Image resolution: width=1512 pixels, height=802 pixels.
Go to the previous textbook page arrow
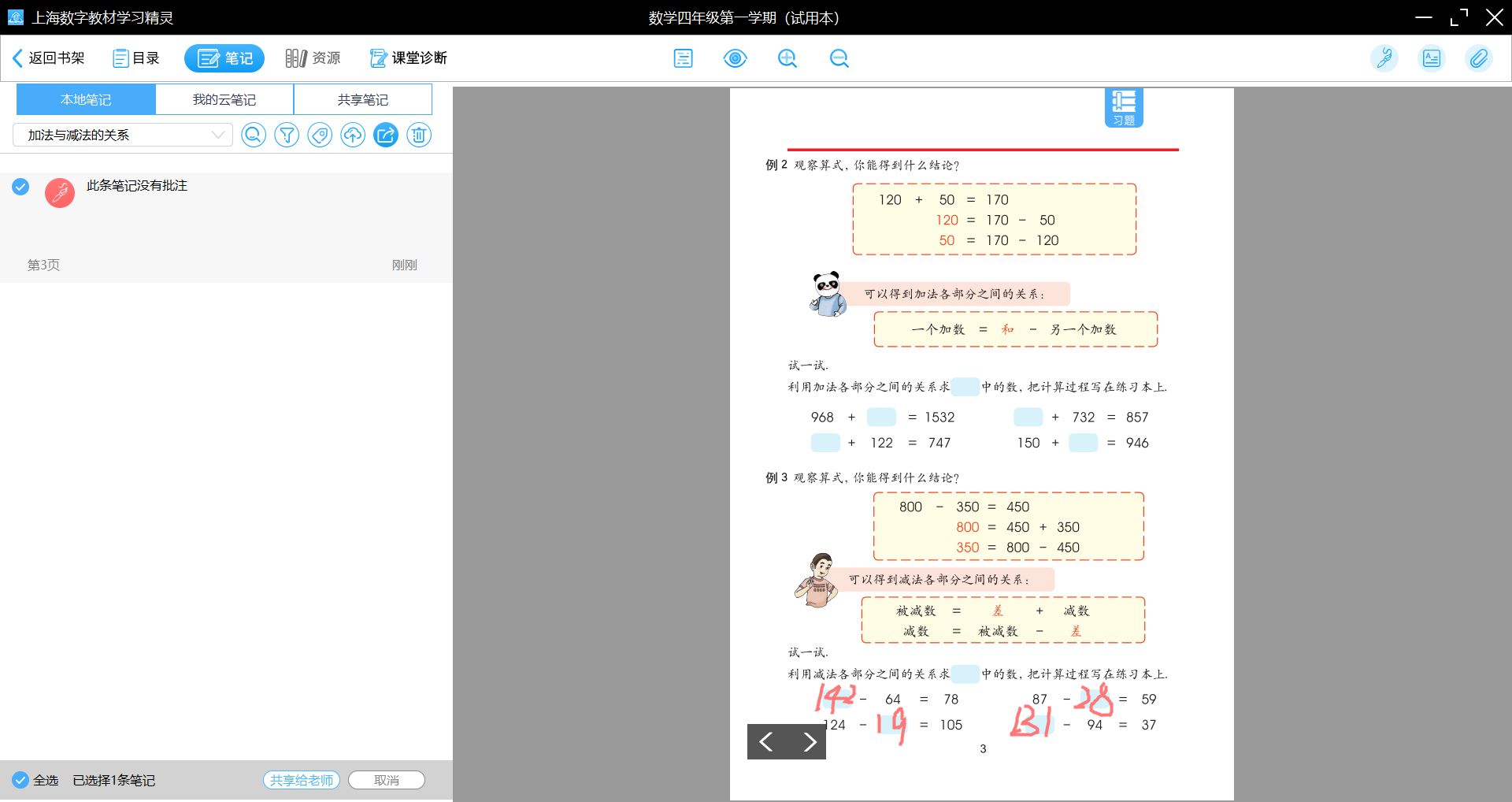[x=766, y=741]
